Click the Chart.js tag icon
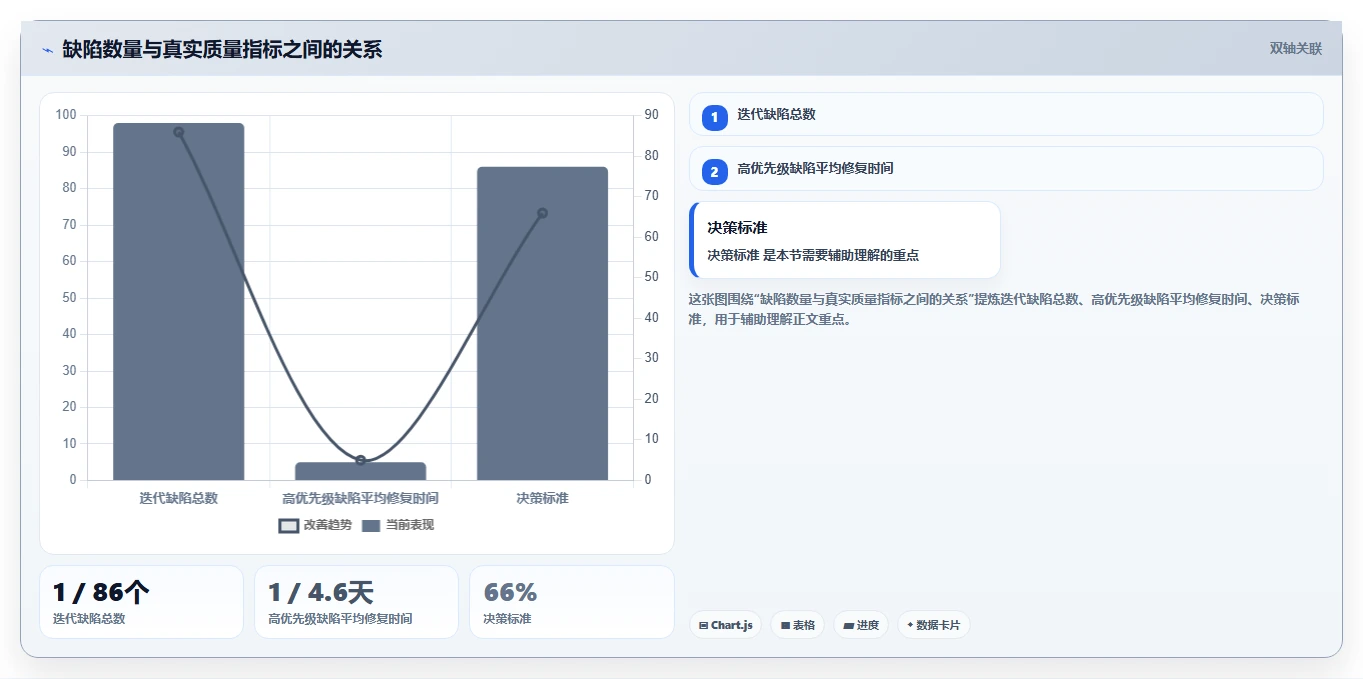The width and height of the screenshot is (1363, 679). tap(704, 626)
